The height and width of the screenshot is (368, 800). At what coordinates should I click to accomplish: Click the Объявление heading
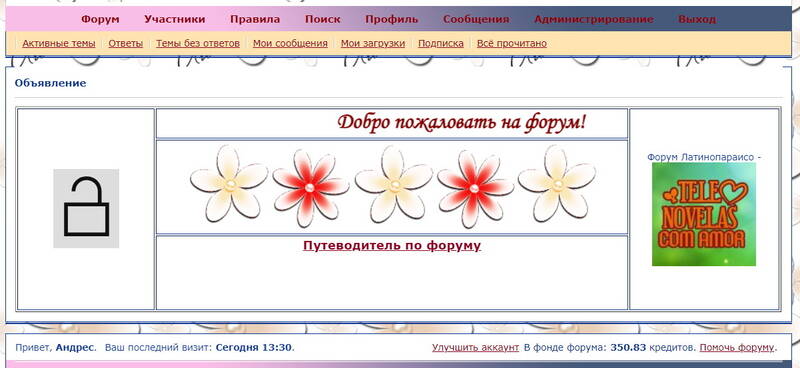[51, 83]
